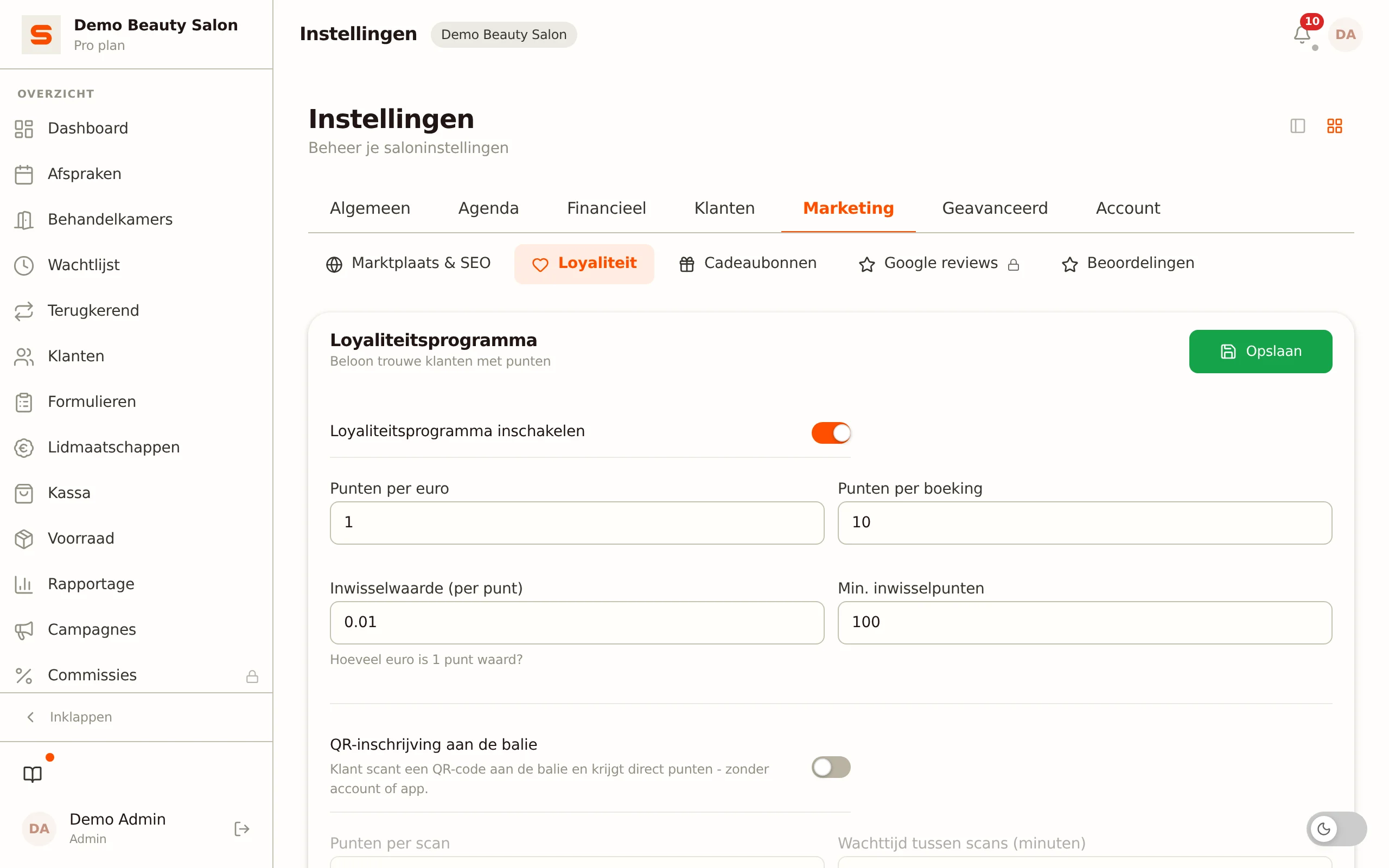Open notifications bell with 10 badge
This screenshot has height=868, width=1389.
click(x=1302, y=34)
